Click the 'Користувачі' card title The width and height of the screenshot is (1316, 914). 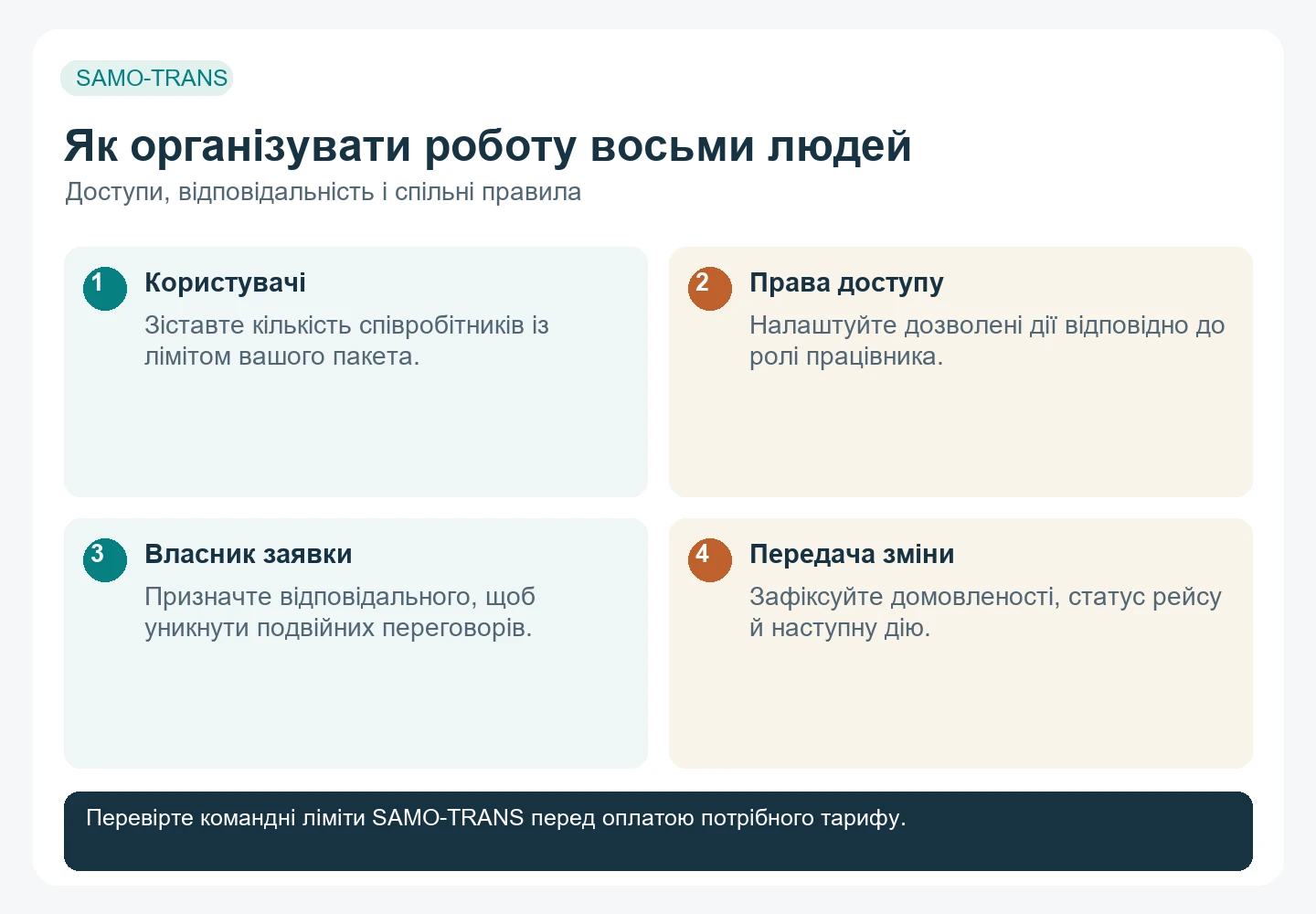point(225,282)
